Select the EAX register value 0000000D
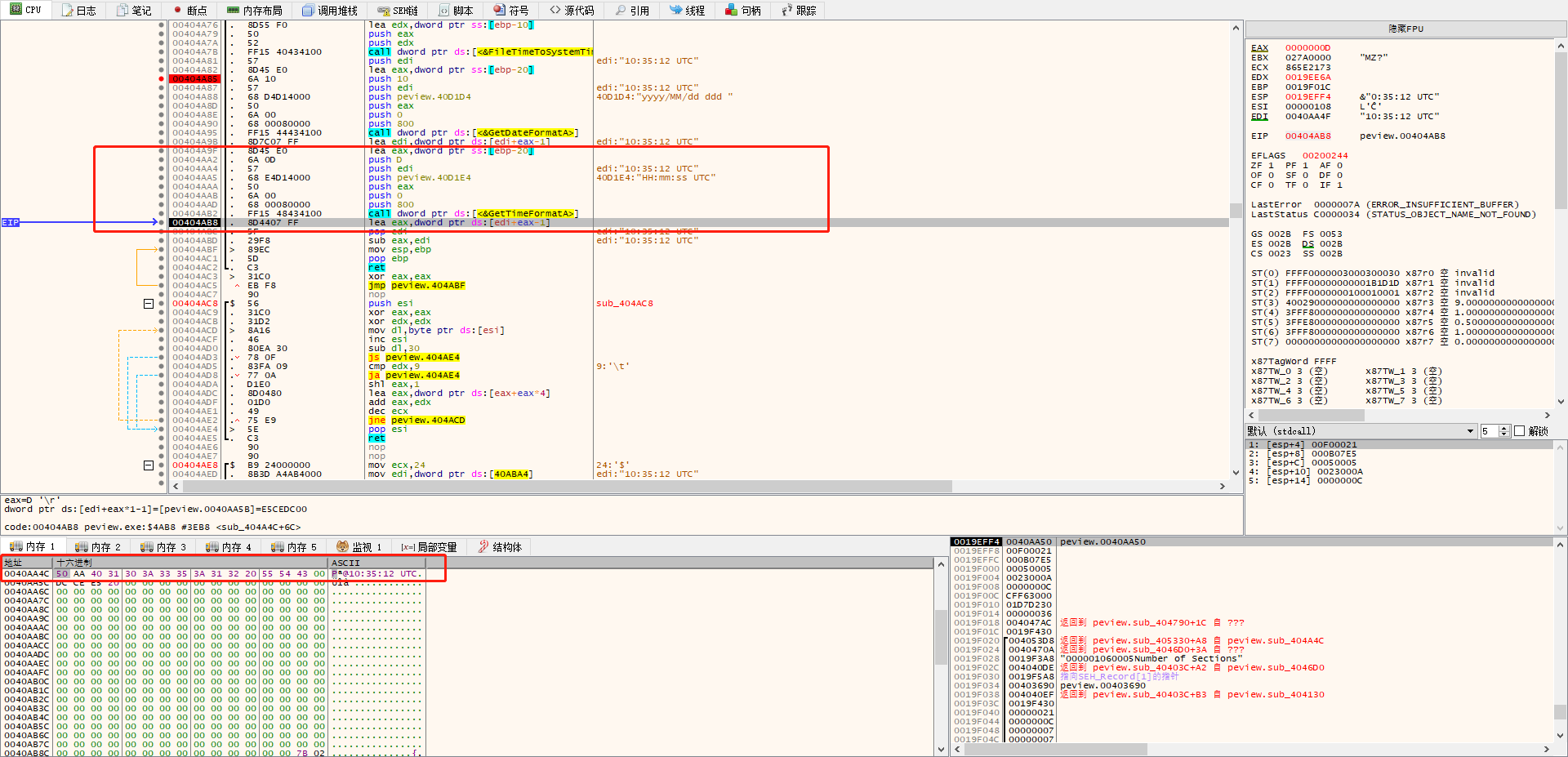The image size is (1568, 757). [x=1307, y=47]
